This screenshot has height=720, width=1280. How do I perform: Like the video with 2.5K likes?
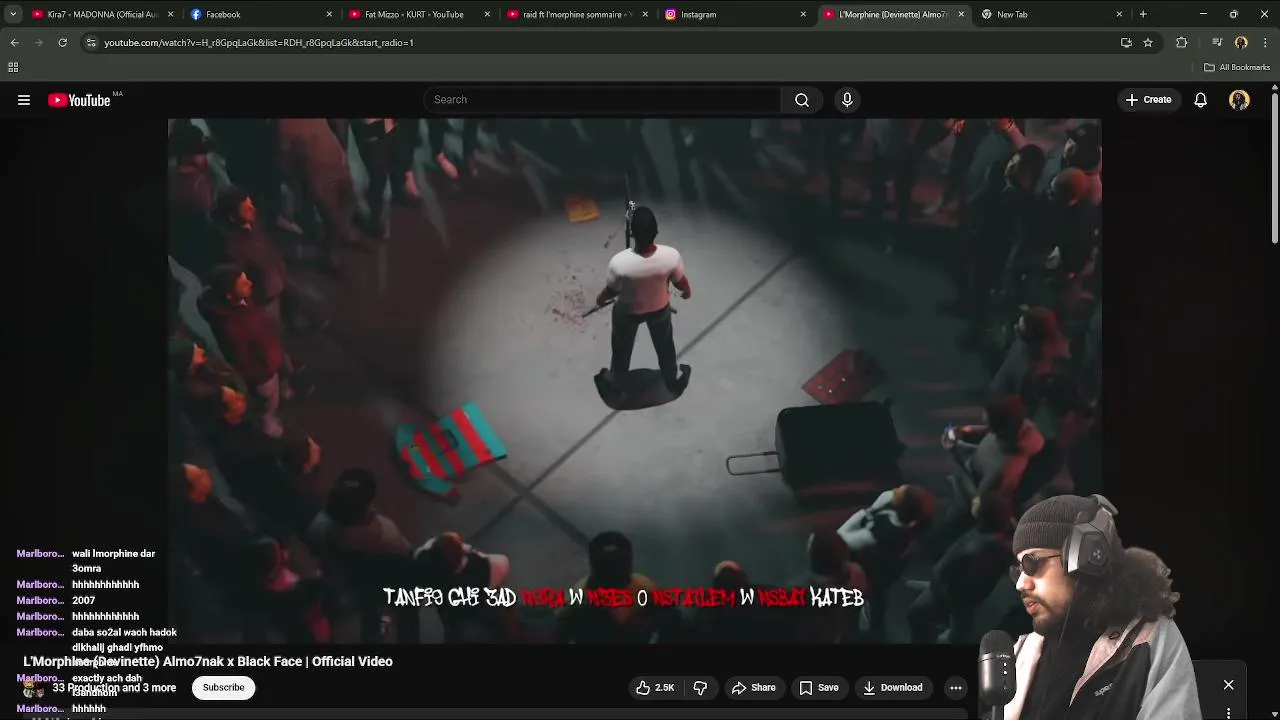(x=655, y=687)
